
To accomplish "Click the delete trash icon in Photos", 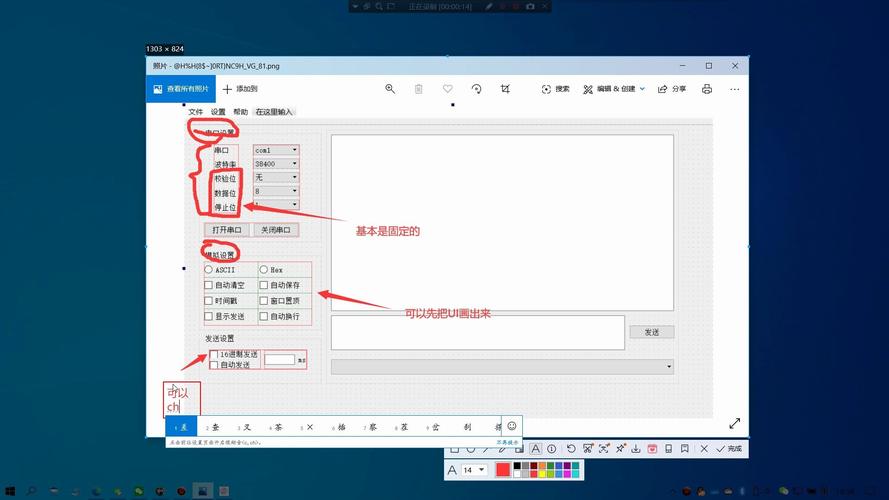I will pos(418,89).
